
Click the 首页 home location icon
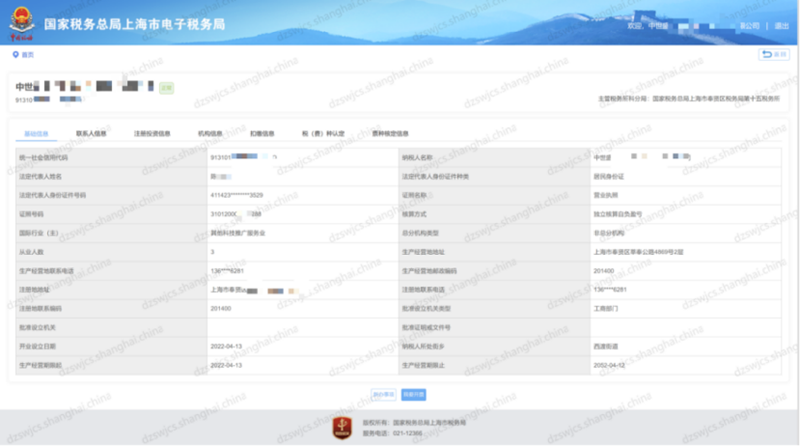[15, 54]
